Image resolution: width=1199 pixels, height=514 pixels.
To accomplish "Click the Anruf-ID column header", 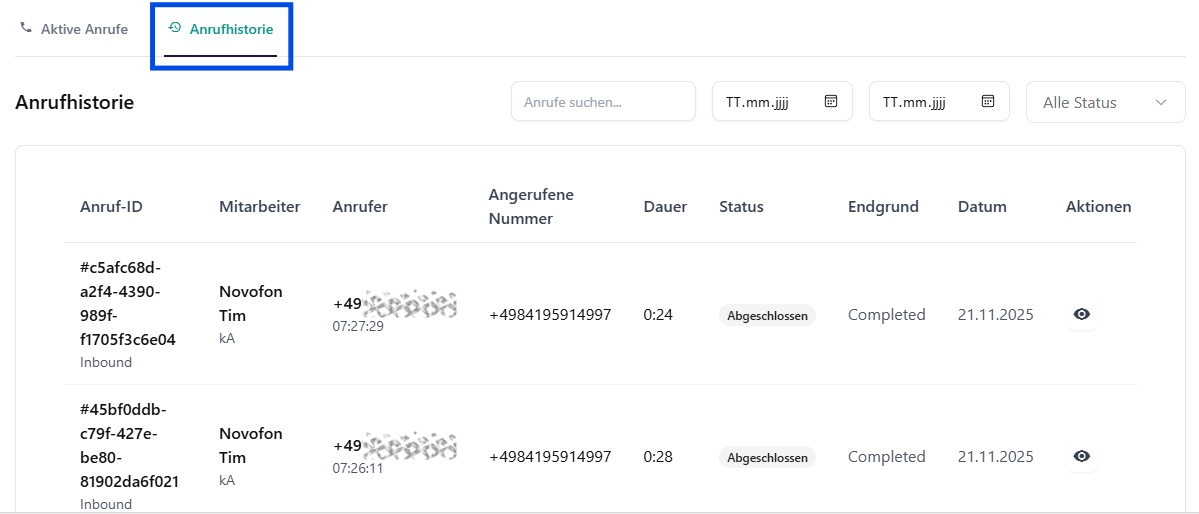I will point(111,207).
